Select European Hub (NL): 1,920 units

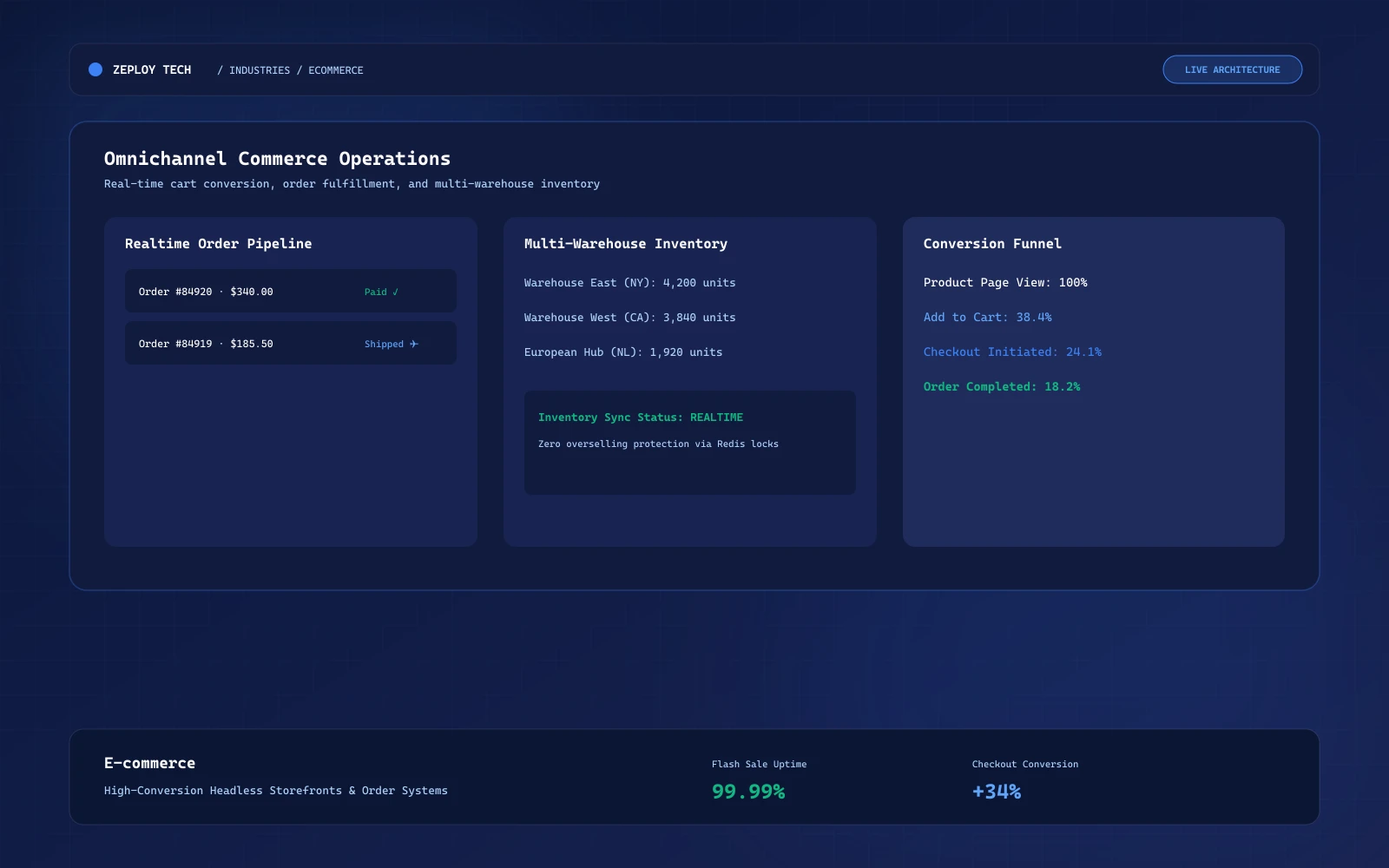click(x=623, y=352)
